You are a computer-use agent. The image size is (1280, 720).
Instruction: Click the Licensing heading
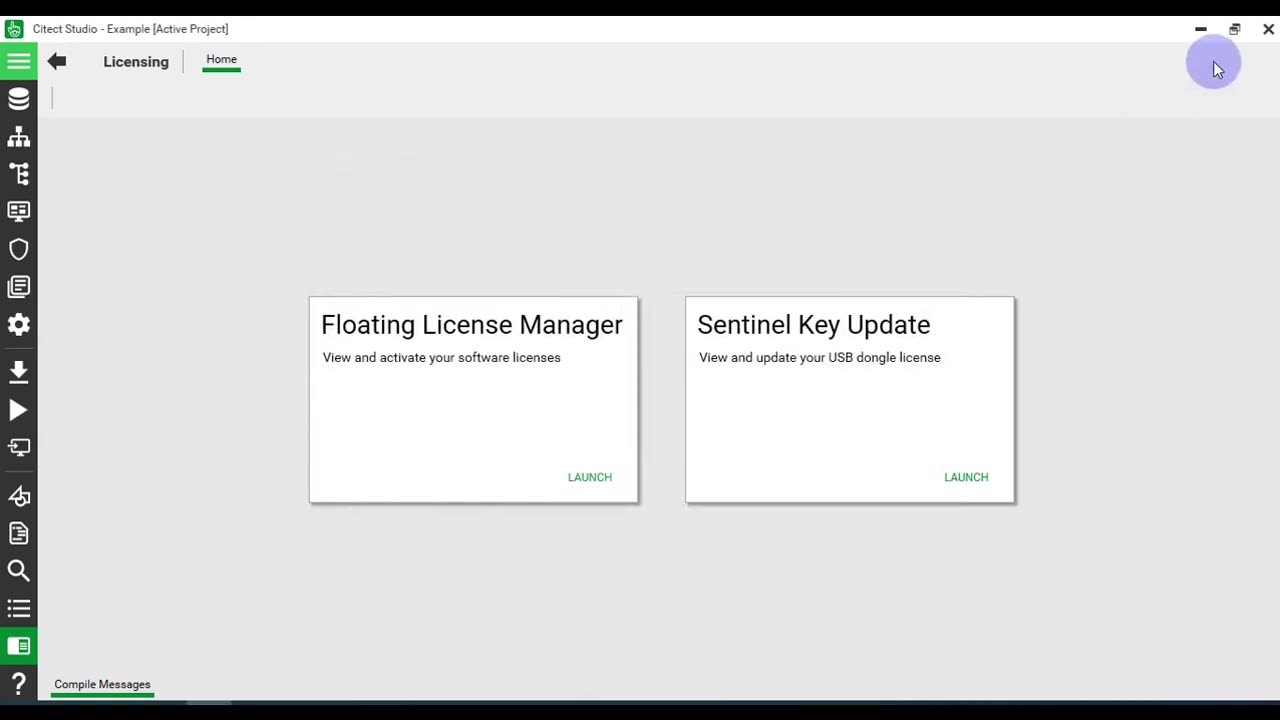tap(136, 62)
